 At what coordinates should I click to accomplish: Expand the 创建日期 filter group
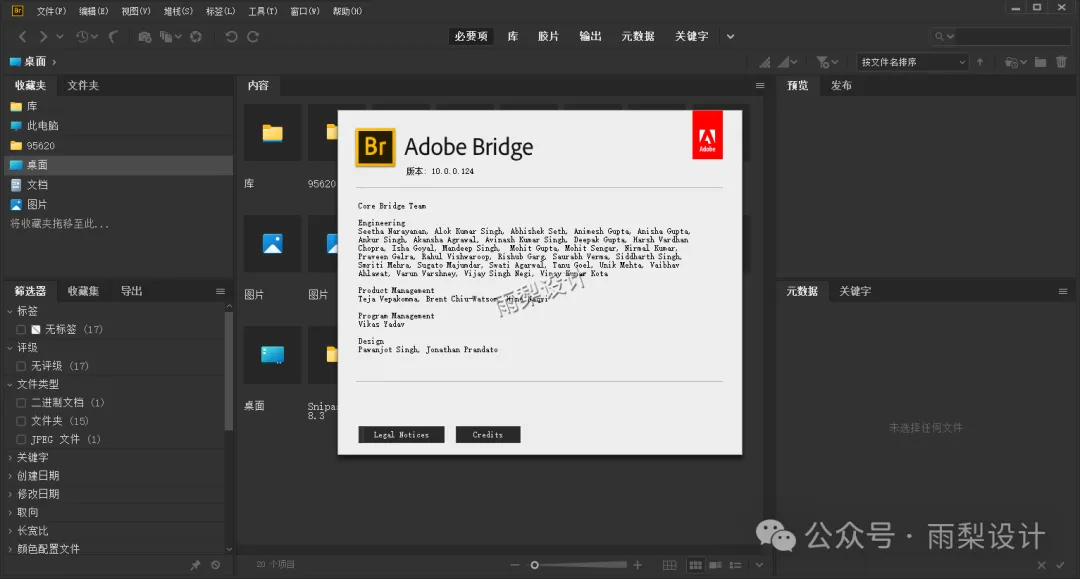tap(10, 476)
